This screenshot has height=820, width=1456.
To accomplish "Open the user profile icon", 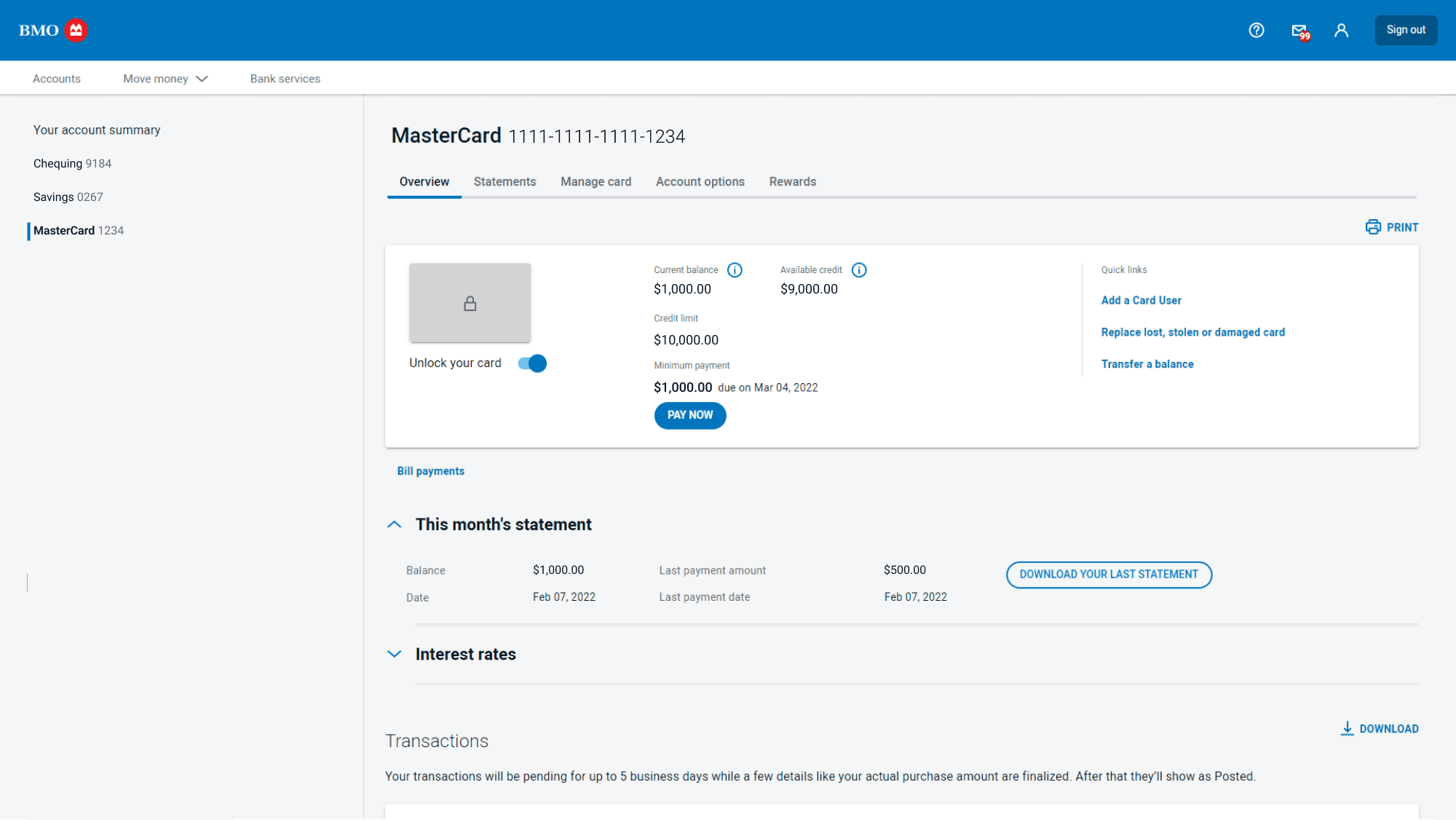I will (1341, 30).
